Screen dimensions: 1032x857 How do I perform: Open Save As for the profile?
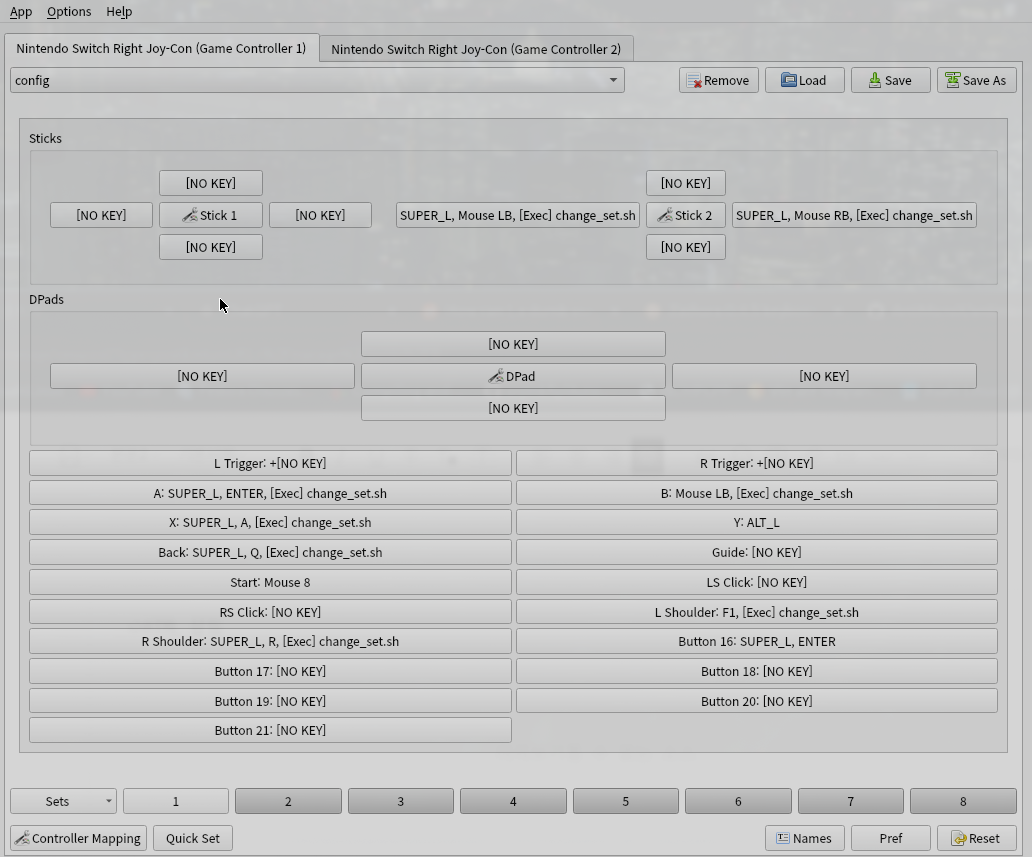tap(977, 80)
